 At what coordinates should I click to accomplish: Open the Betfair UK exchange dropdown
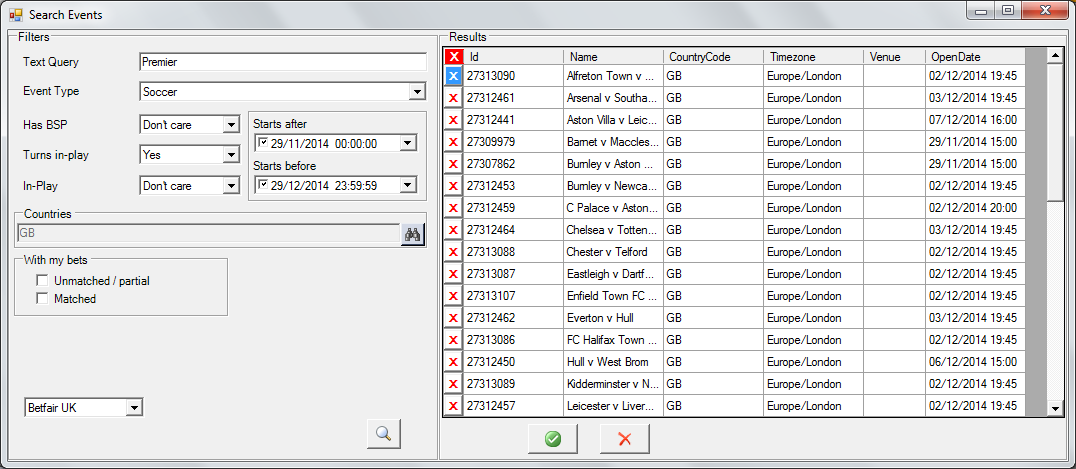pyautogui.click(x=134, y=408)
